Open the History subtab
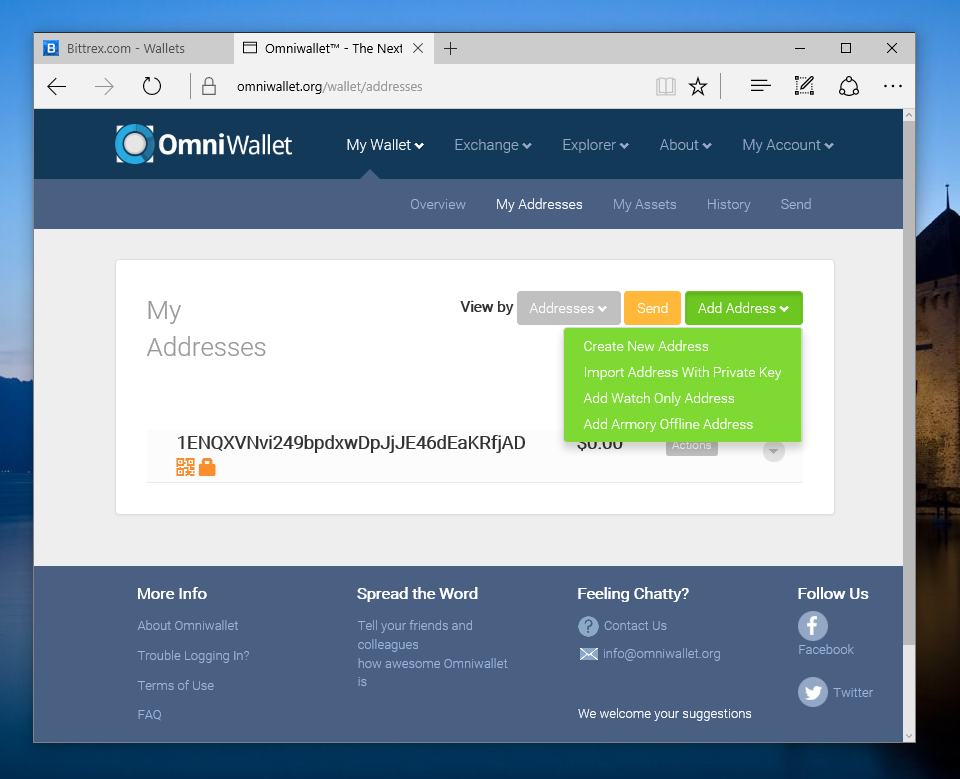 click(729, 205)
